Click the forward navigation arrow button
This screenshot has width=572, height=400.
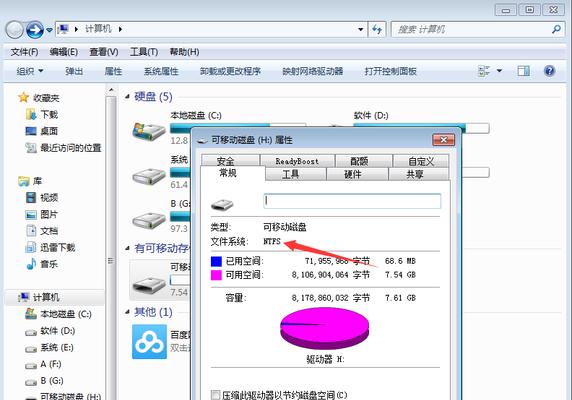[x=35, y=30]
